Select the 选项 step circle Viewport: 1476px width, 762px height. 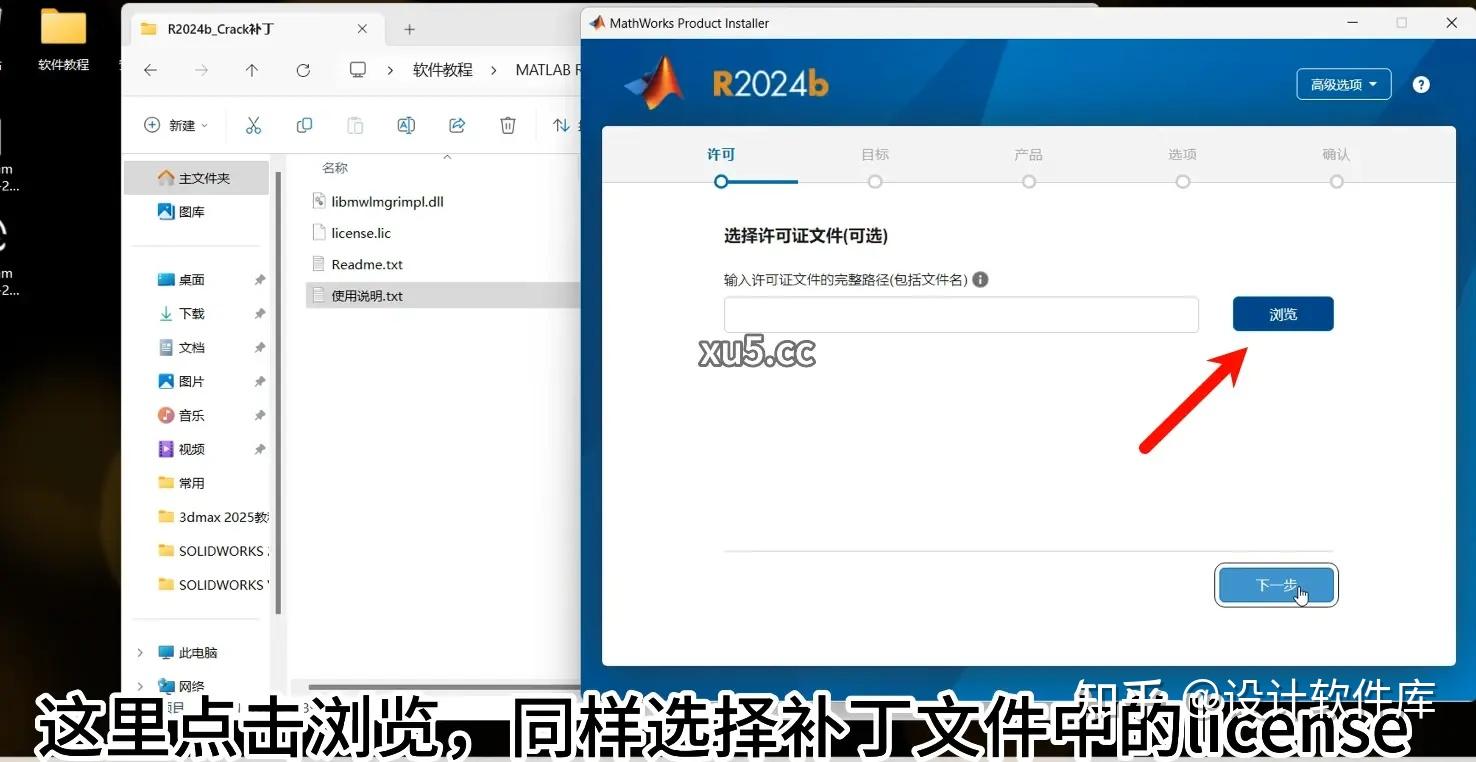pyautogui.click(x=1182, y=182)
